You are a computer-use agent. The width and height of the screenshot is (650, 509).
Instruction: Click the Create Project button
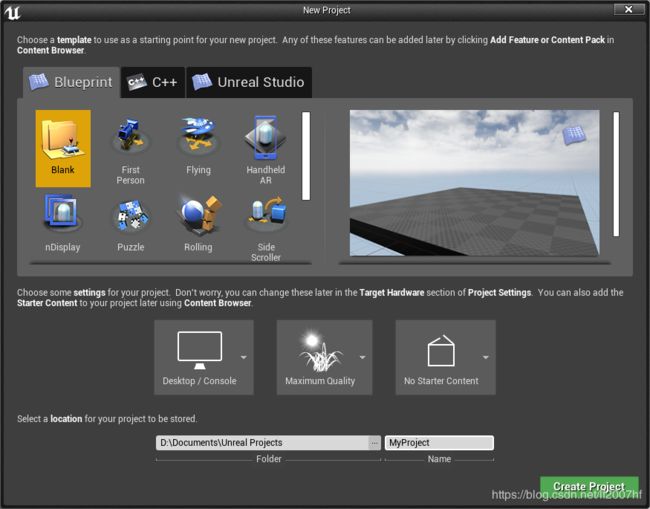589,486
